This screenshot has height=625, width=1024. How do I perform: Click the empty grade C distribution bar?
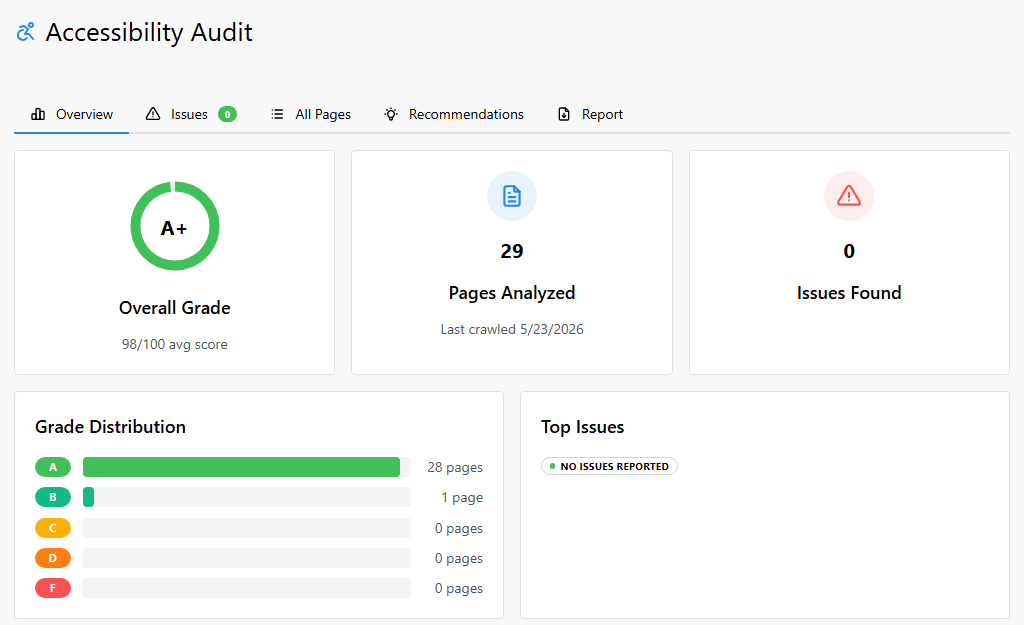[247, 528]
